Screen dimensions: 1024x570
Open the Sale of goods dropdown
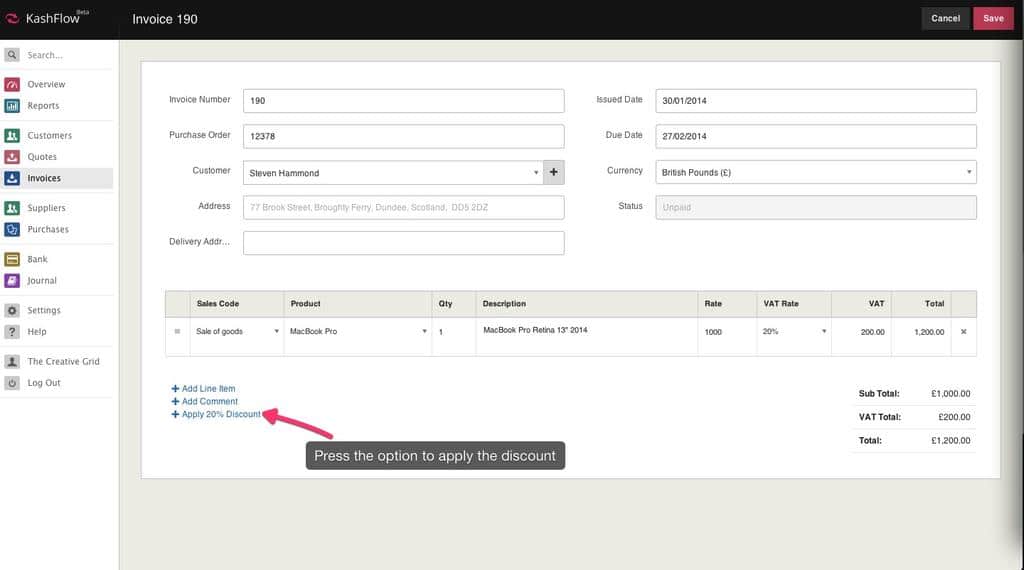tap(276, 332)
